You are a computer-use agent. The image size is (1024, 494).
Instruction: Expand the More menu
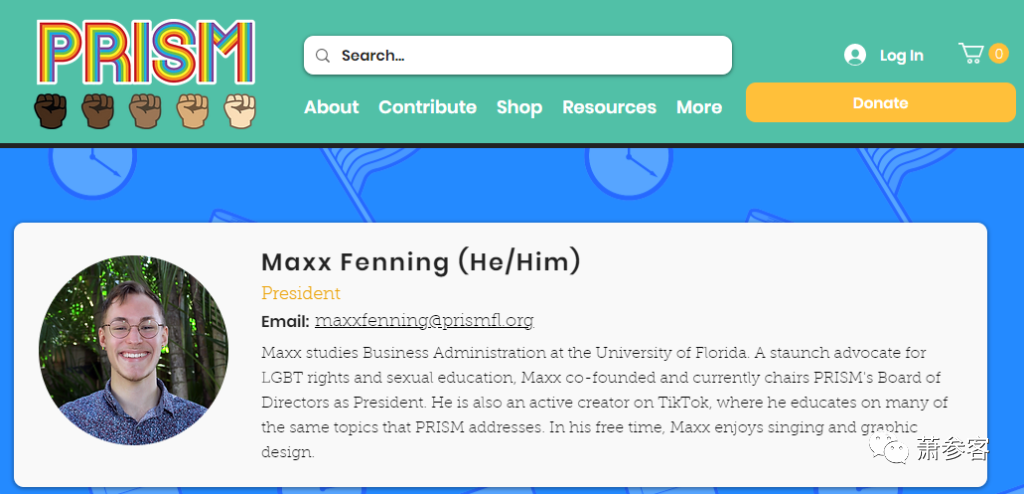pyautogui.click(x=699, y=107)
